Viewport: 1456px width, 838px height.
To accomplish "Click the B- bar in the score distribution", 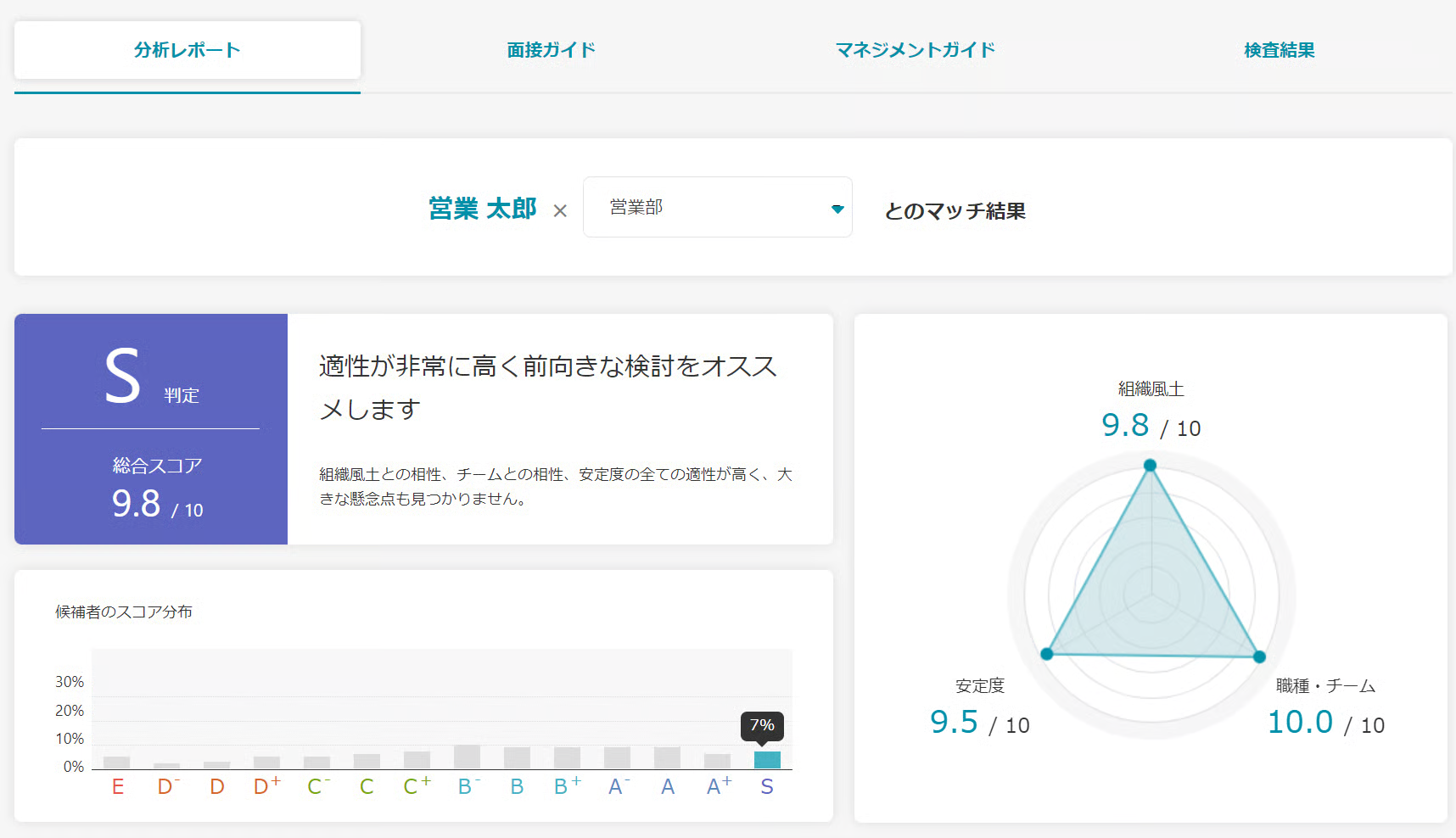I will (467, 757).
